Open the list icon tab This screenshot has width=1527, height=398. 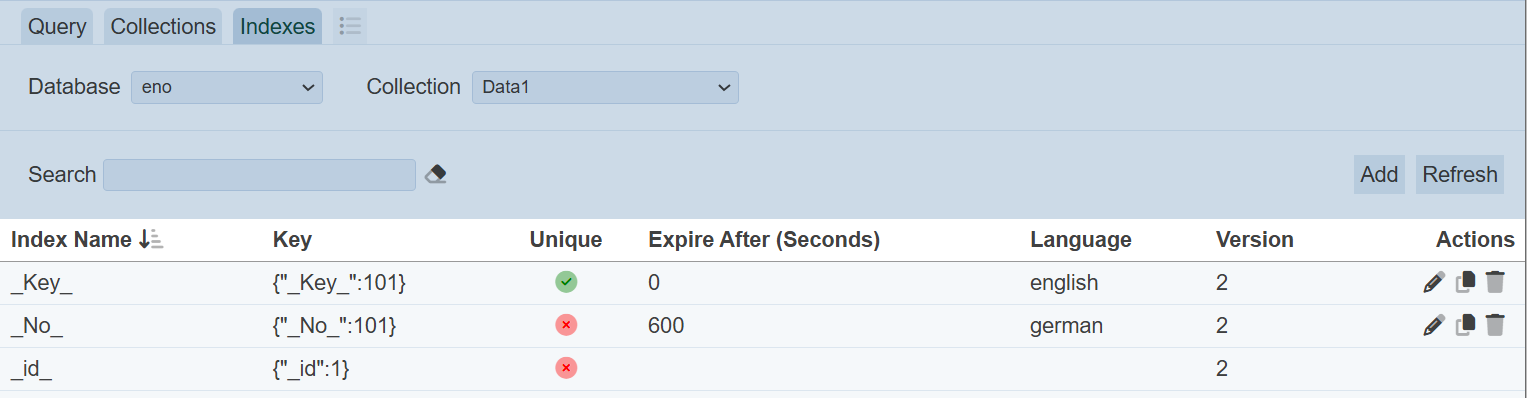click(x=350, y=27)
